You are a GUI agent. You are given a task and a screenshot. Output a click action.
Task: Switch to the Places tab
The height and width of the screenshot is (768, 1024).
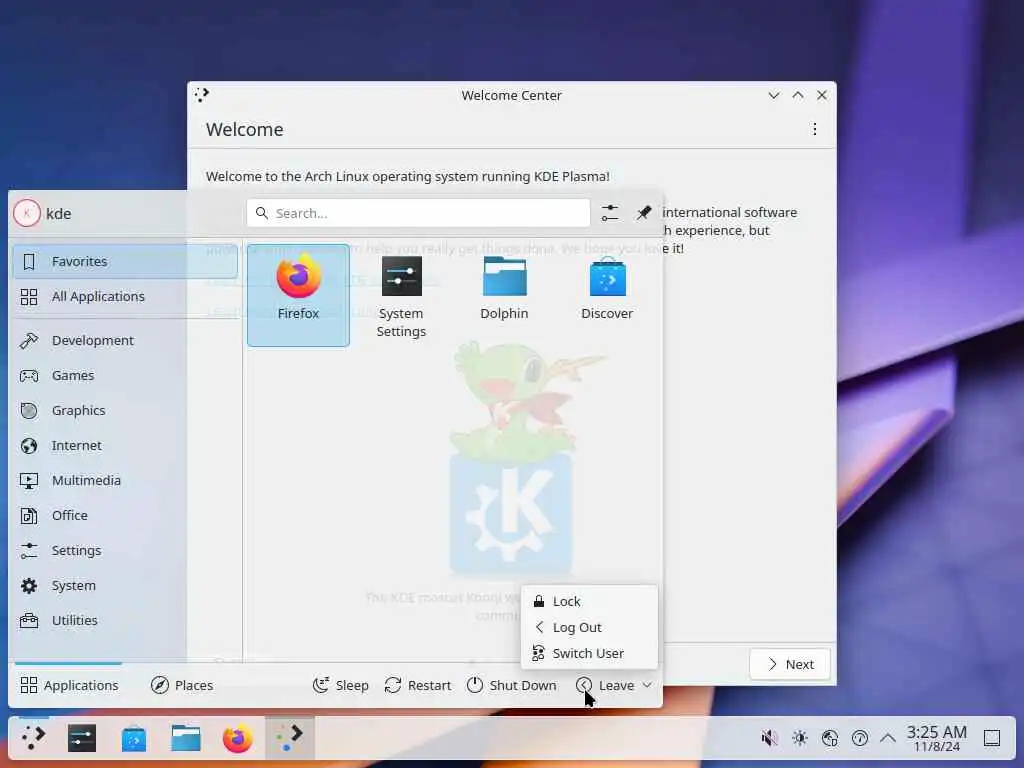pos(182,685)
